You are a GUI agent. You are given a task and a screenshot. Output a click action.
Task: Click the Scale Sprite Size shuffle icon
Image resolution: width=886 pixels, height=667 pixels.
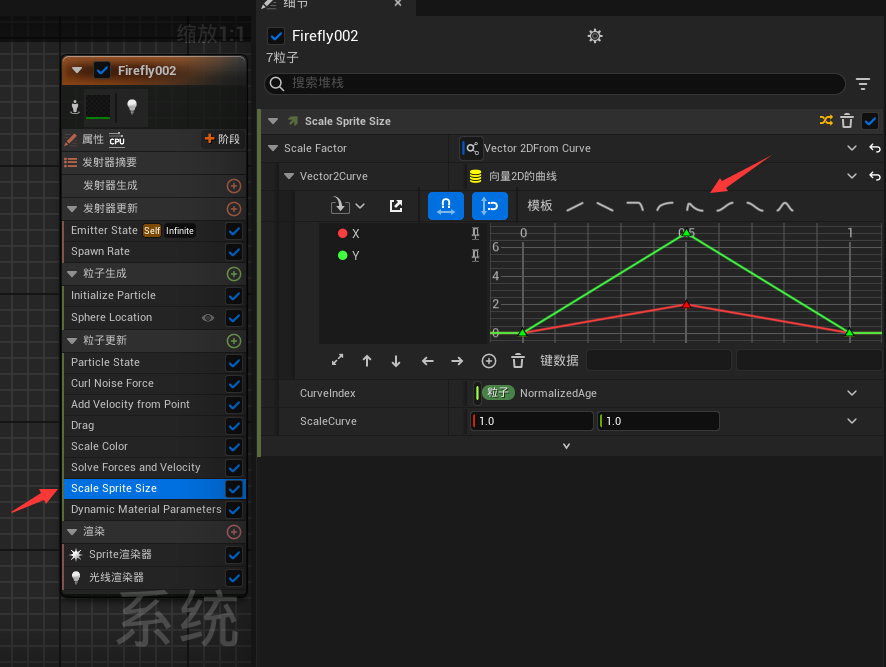pyautogui.click(x=826, y=120)
